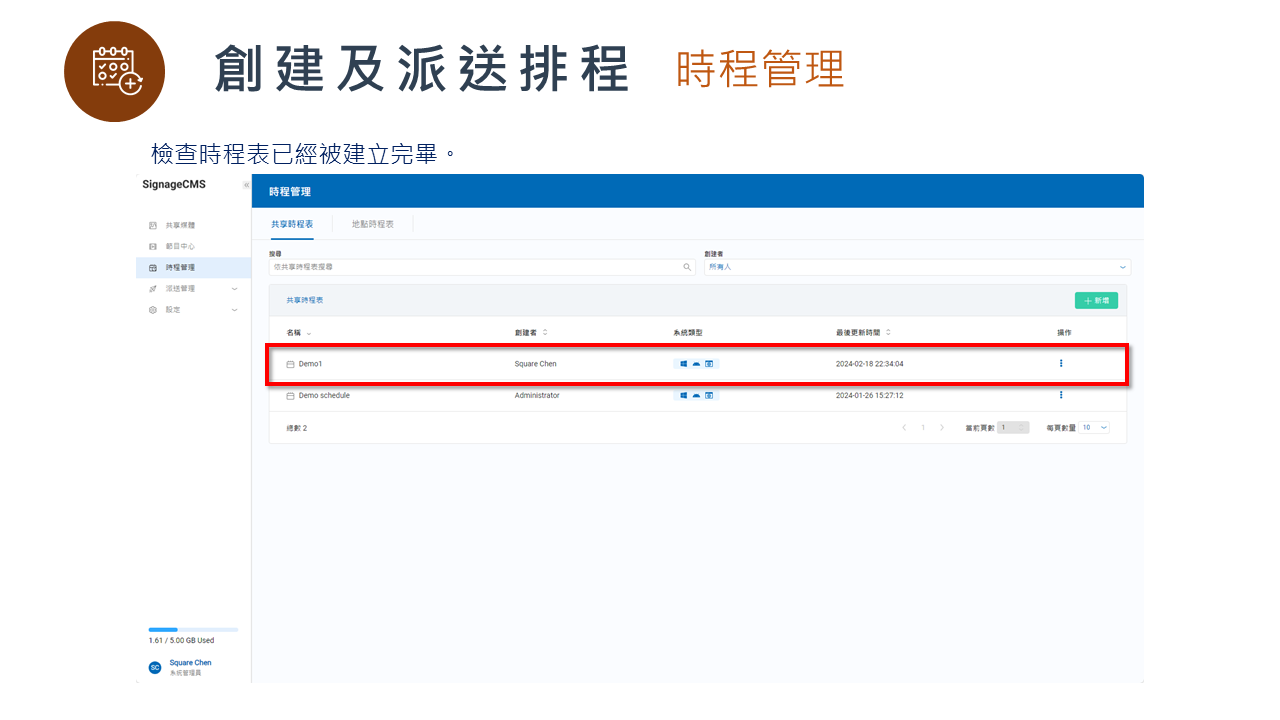Click the tablet system type icon on Demo schedule row
The width and height of the screenshot is (1280, 720).
tap(708, 395)
